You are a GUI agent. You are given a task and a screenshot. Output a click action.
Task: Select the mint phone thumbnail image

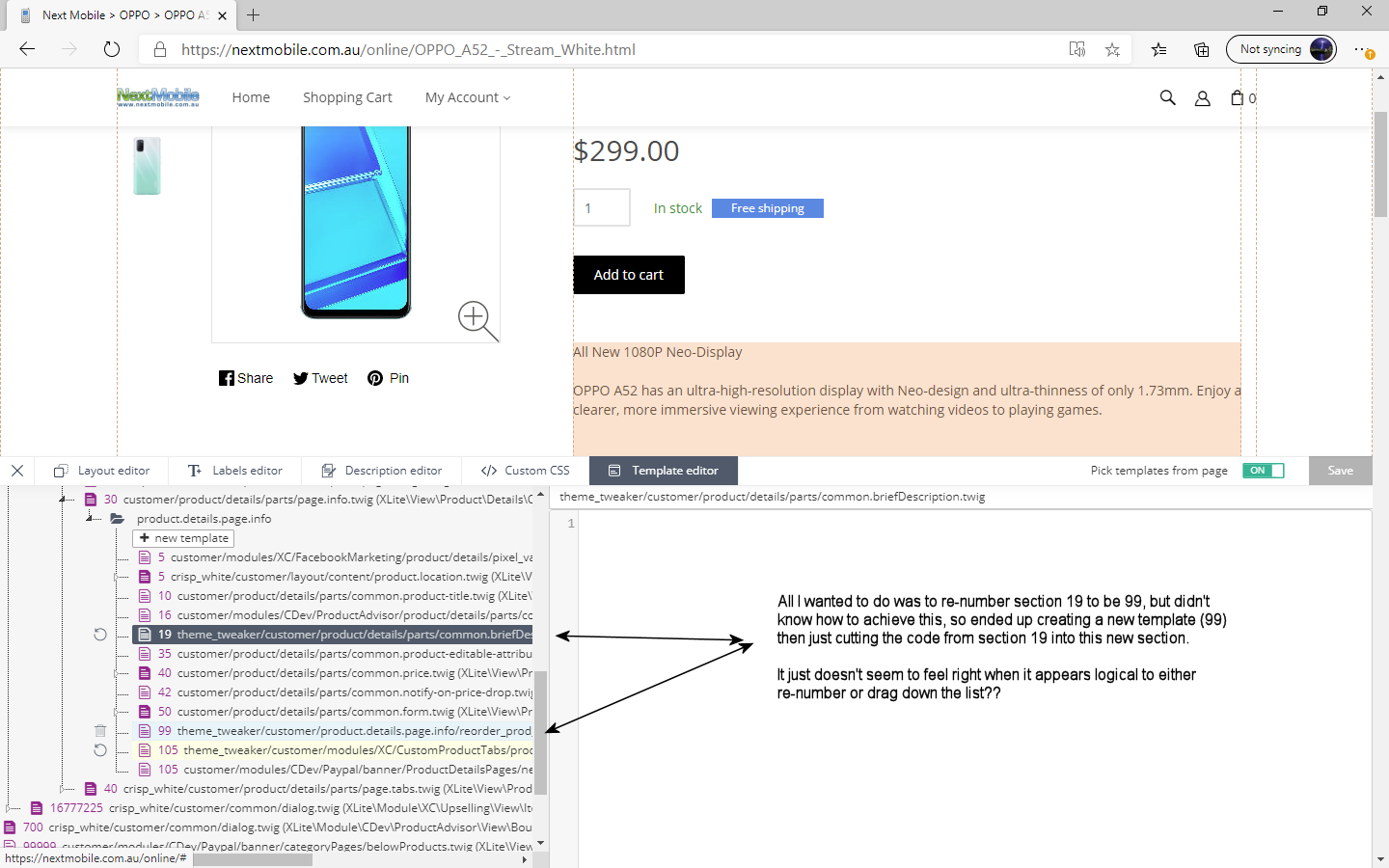147,165
